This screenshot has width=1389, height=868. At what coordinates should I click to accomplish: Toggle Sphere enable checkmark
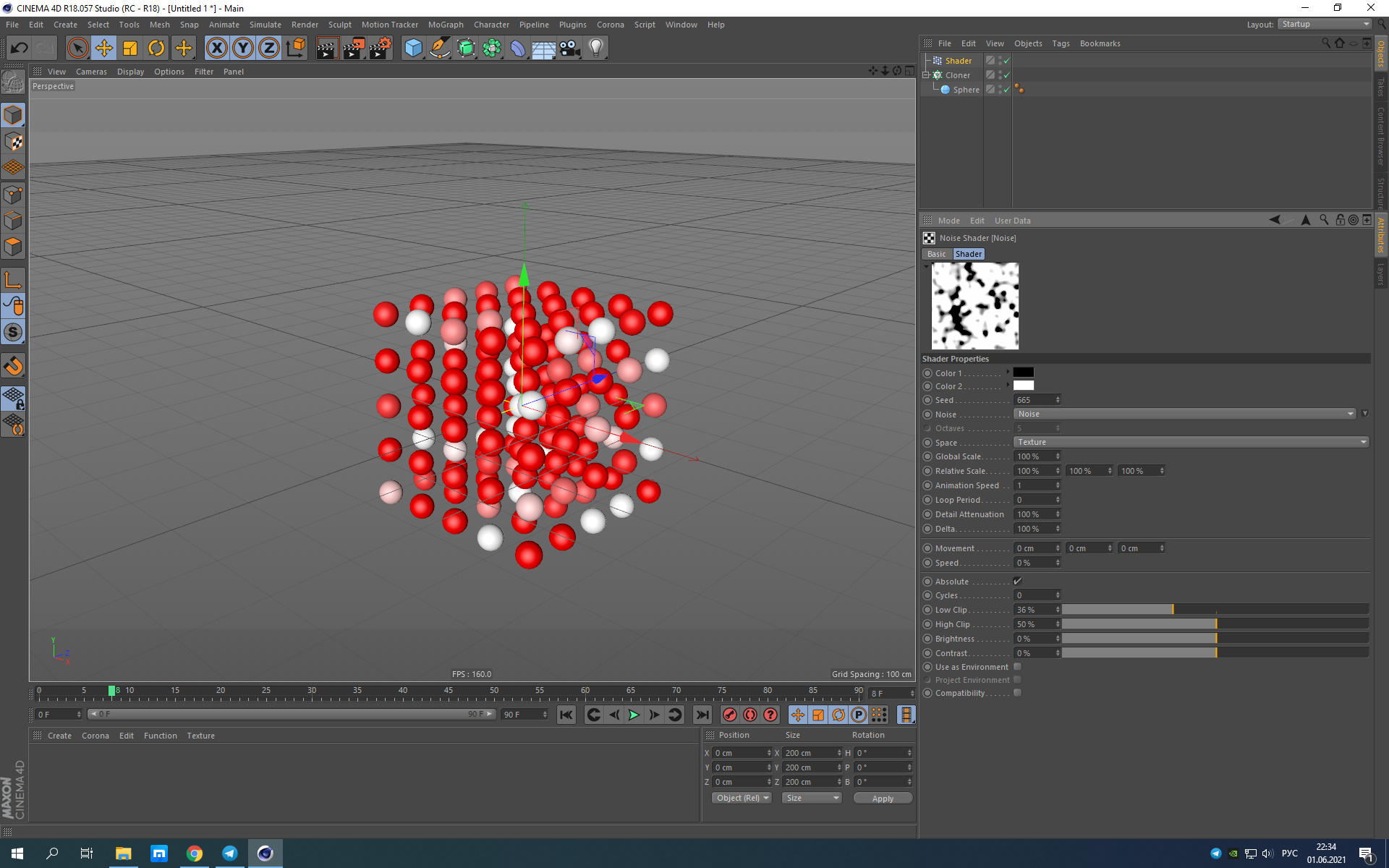pyautogui.click(x=1006, y=90)
